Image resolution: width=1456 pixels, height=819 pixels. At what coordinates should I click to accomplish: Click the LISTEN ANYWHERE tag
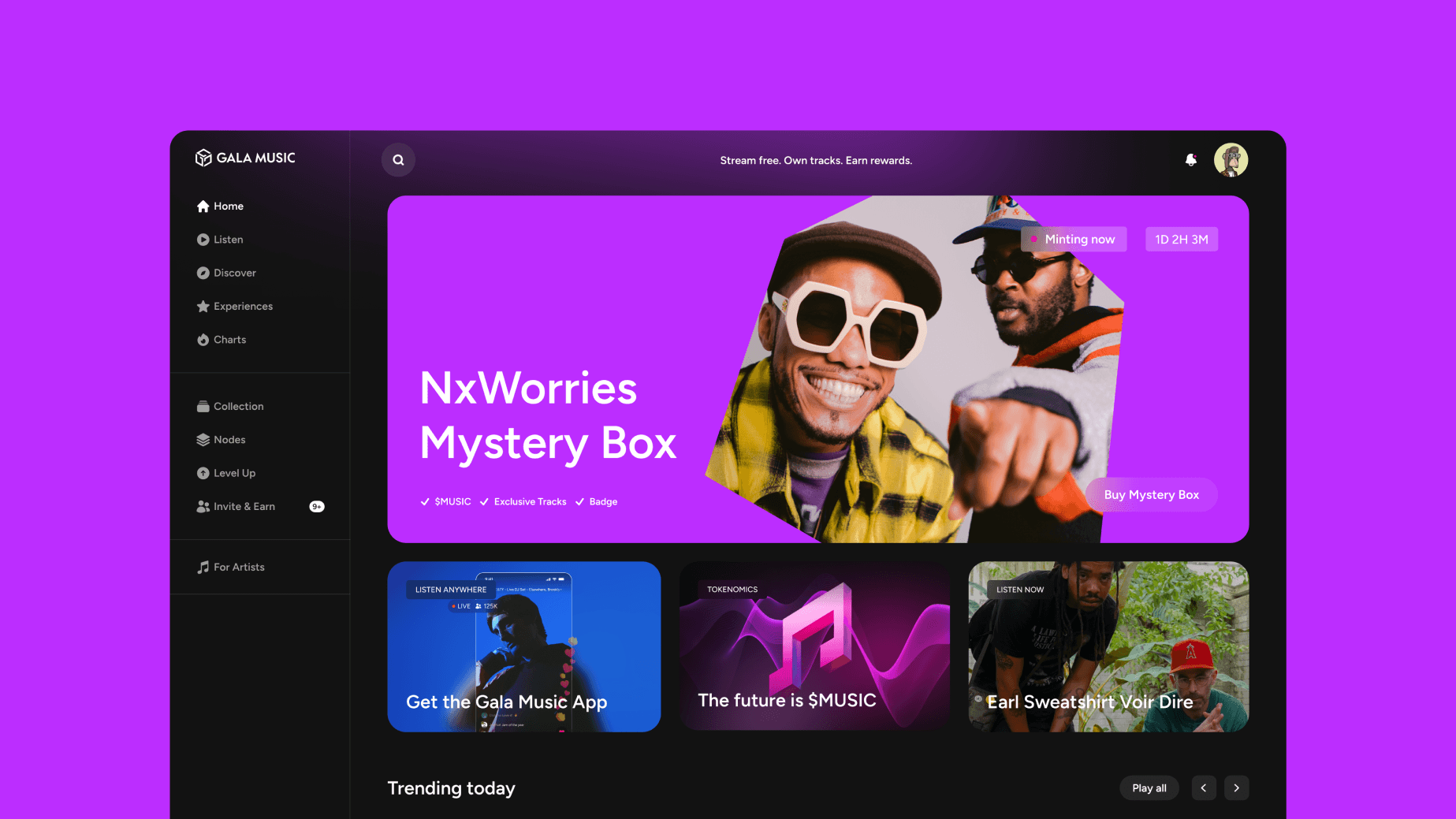pyautogui.click(x=451, y=590)
